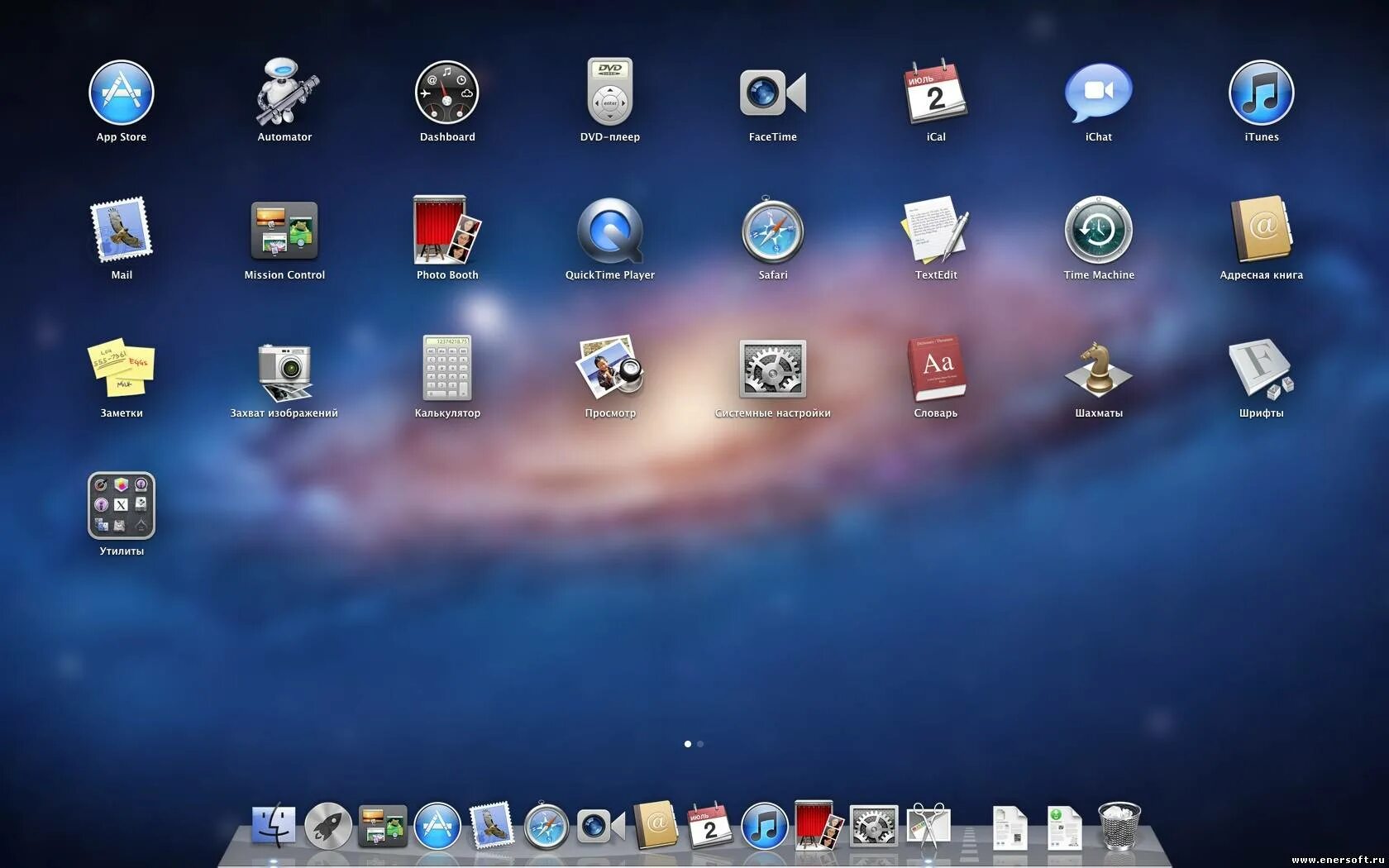
Task: Open Photo Booth from the Dock
Action: 819,825
